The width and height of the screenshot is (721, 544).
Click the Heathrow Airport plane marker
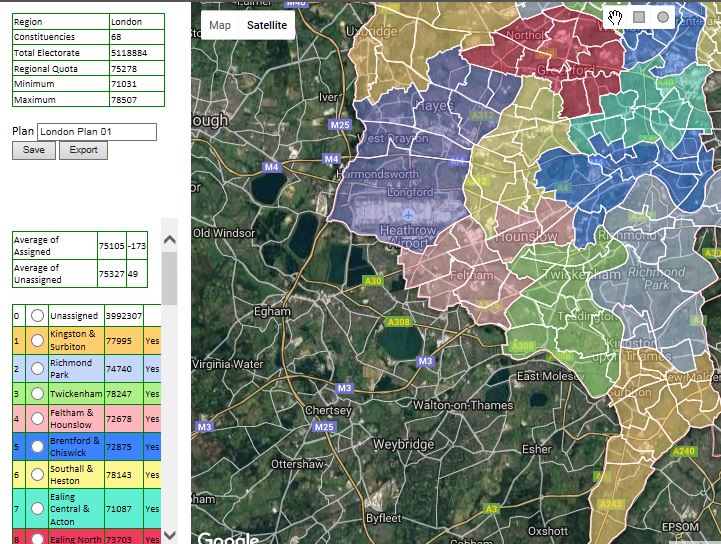tap(408, 214)
